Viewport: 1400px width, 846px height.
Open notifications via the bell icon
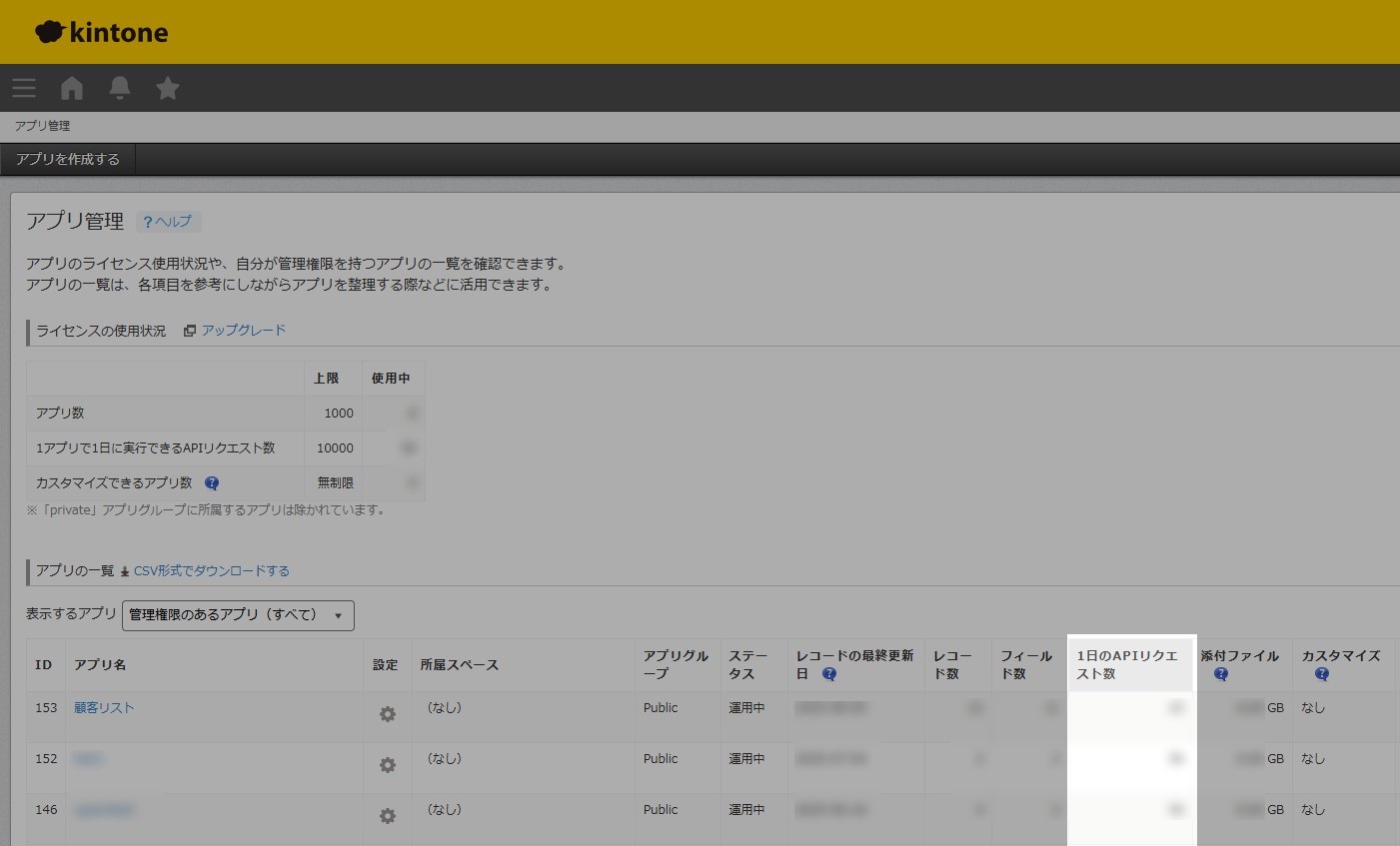(119, 88)
